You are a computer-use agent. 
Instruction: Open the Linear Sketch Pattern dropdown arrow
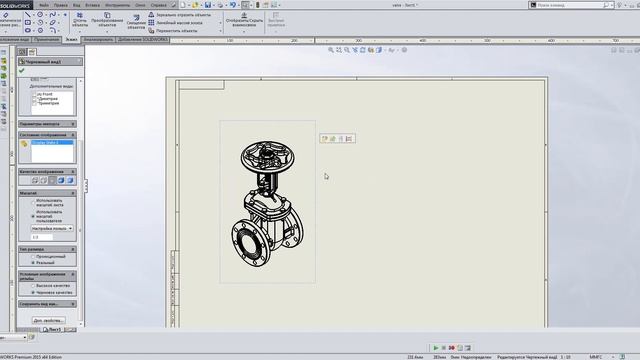tap(220, 23)
